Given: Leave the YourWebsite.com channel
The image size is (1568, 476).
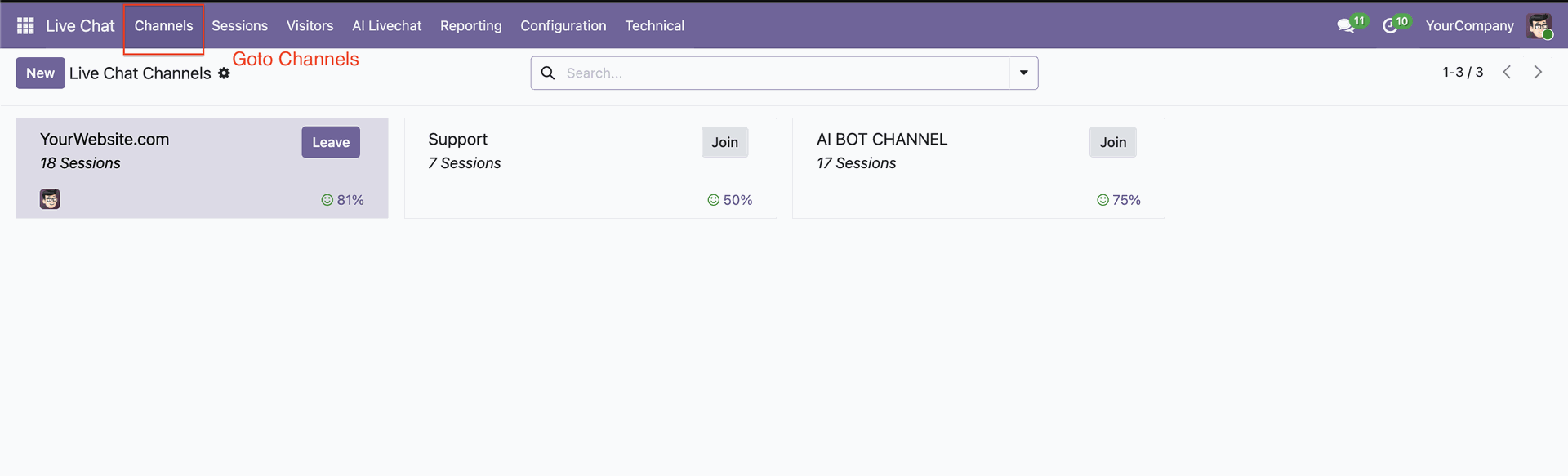Looking at the screenshot, I should pyautogui.click(x=331, y=142).
